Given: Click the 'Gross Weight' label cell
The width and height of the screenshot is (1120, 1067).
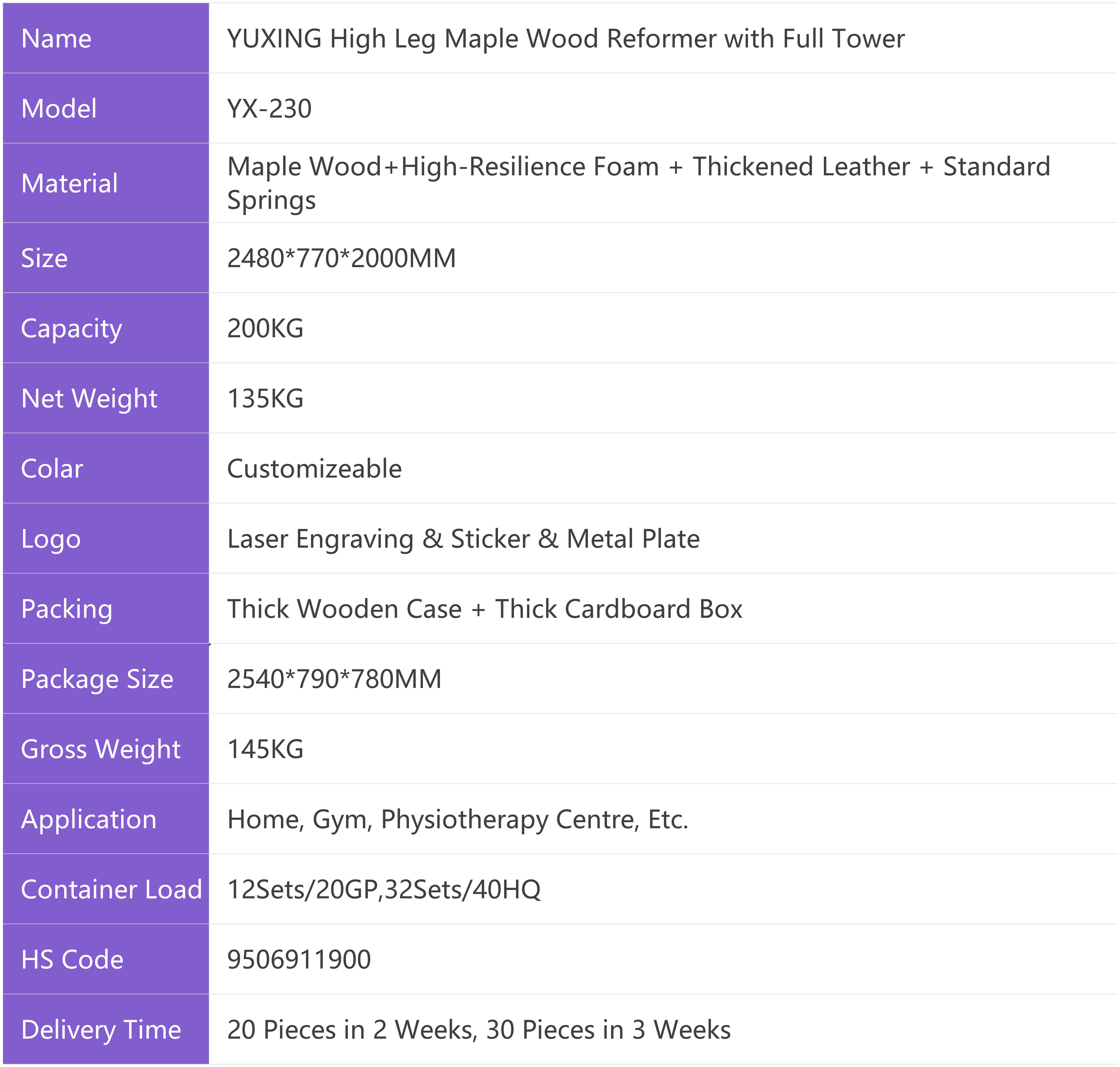Looking at the screenshot, I should coord(106,748).
